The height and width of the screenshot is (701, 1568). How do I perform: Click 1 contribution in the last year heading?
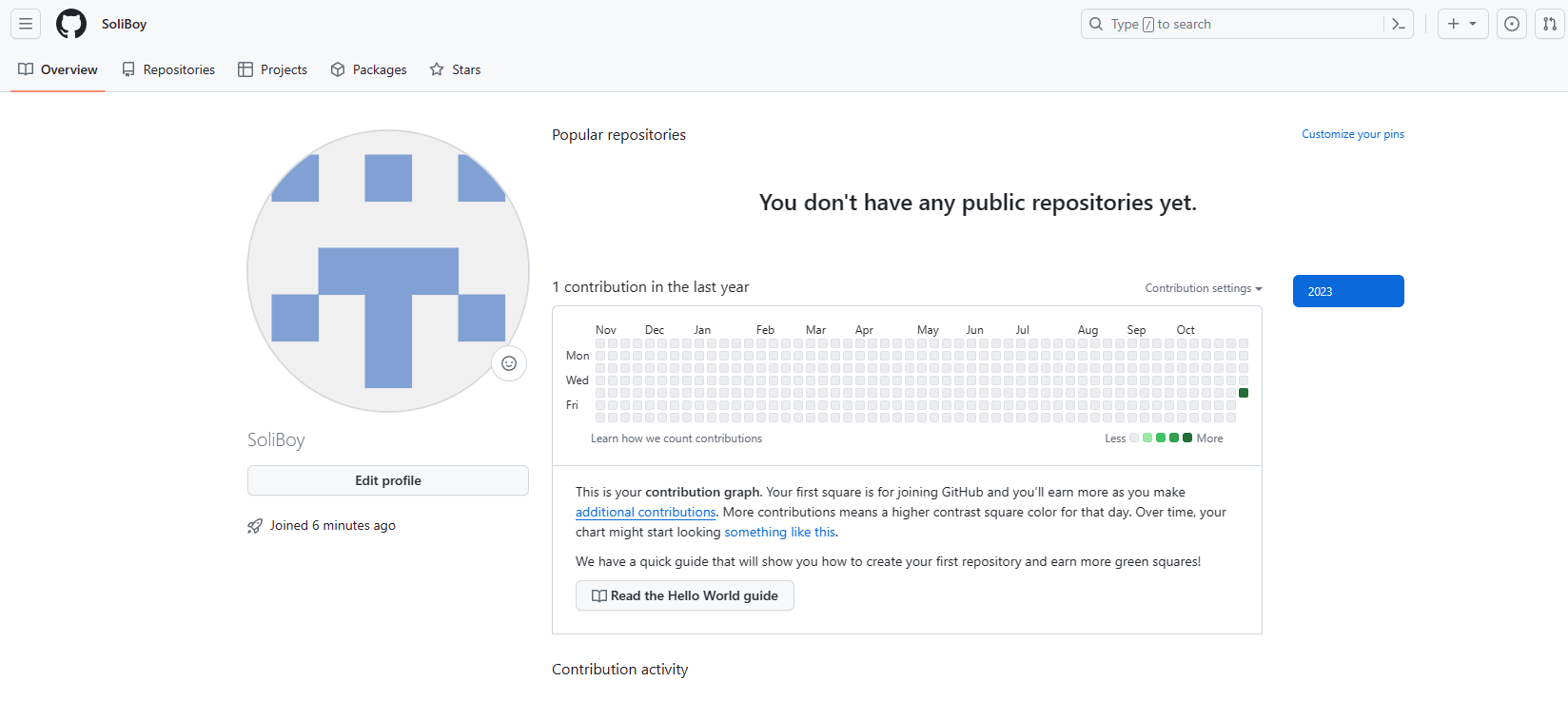pos(651,287)
